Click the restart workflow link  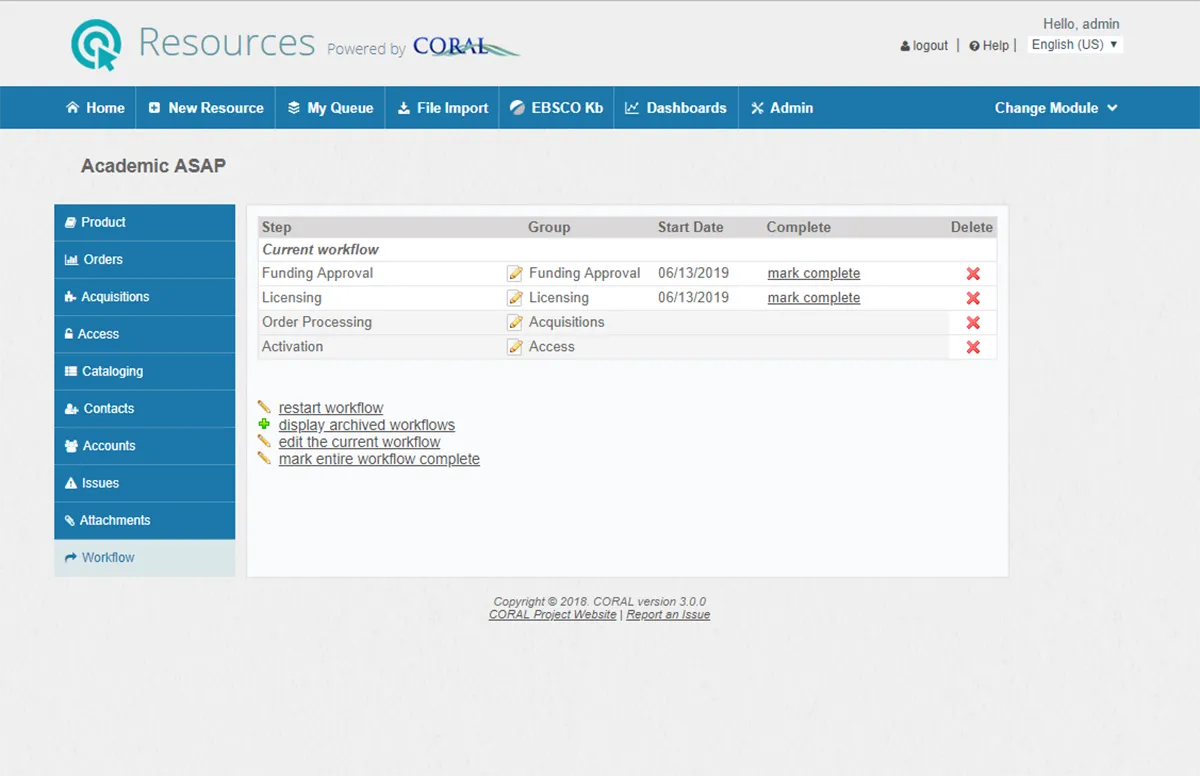[331, 408]
